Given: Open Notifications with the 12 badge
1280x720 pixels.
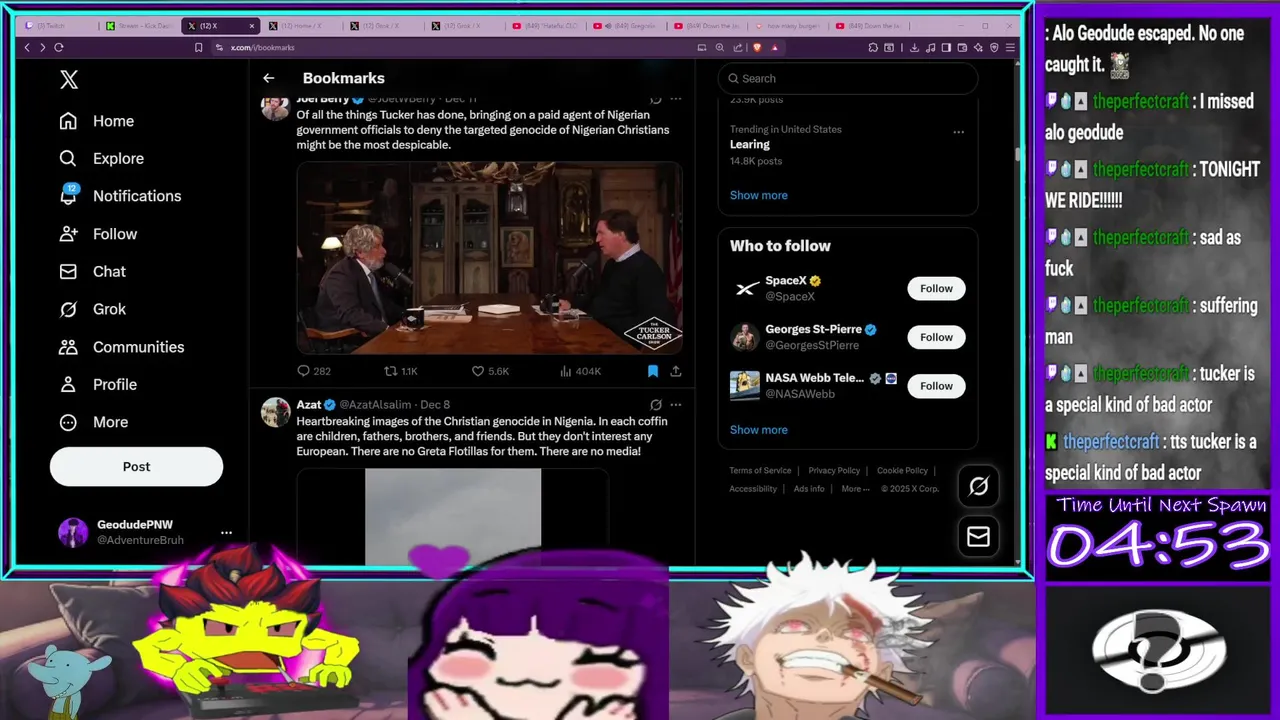Looking at the screenshot, I should [x=120, y=196].
